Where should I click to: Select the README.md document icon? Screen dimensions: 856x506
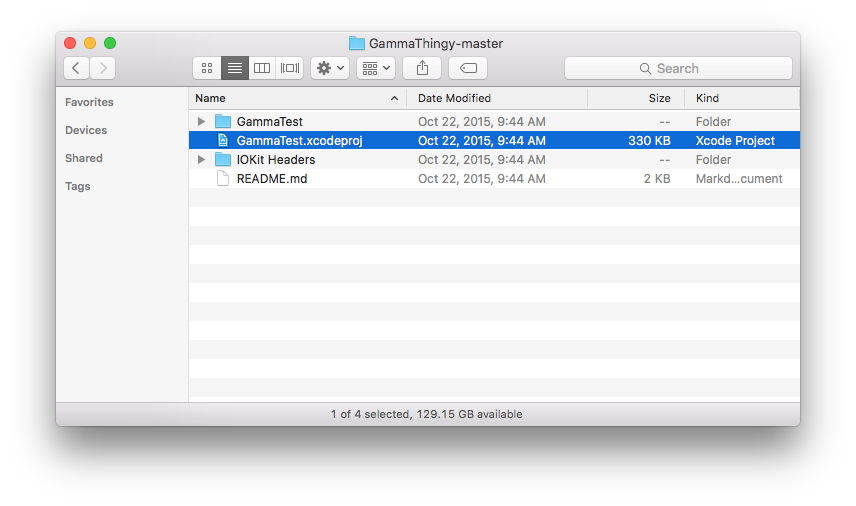pyautogui.click(x=223, y=178)
